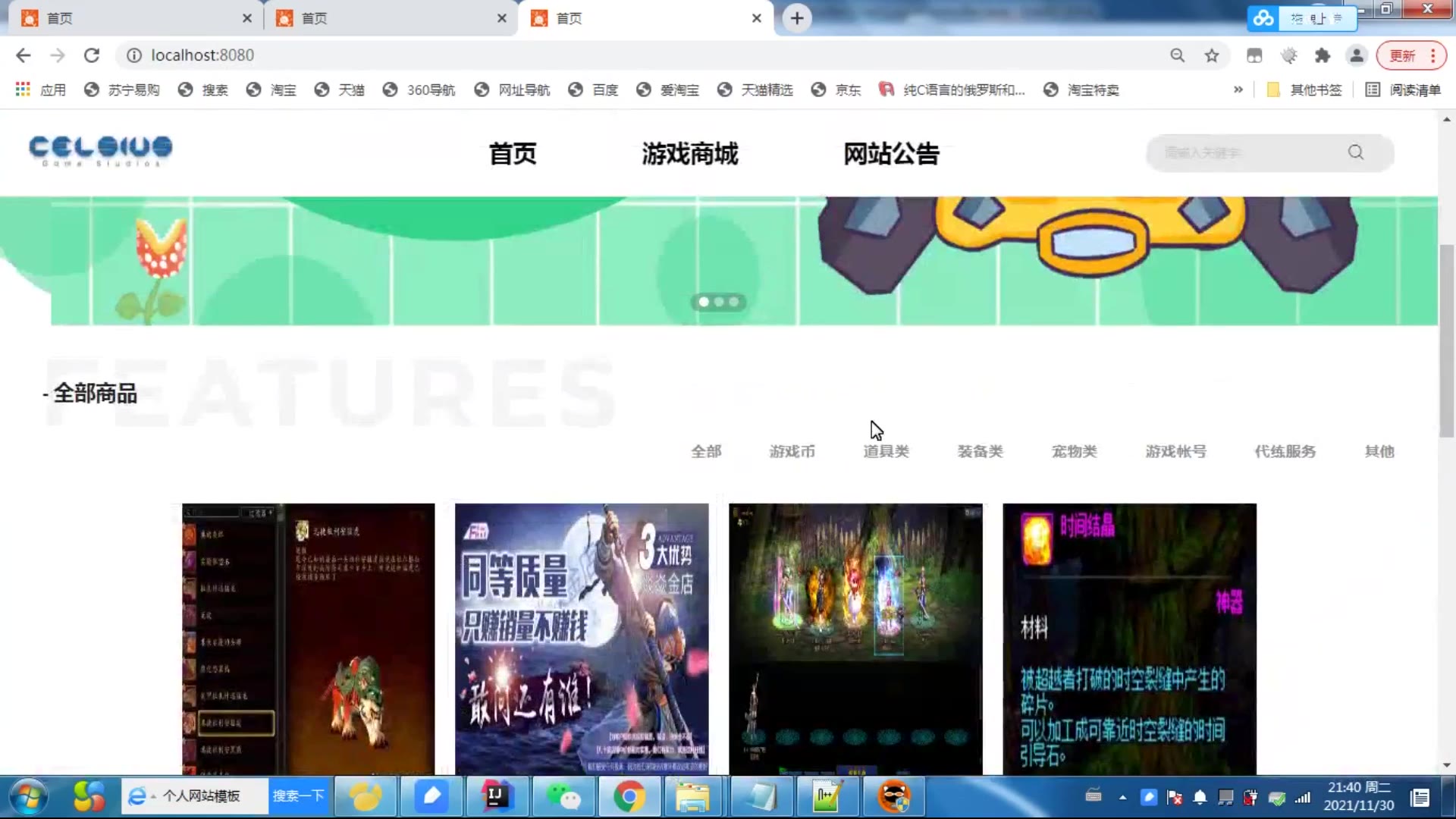Filter products by 道具类

tap(886, 451)
